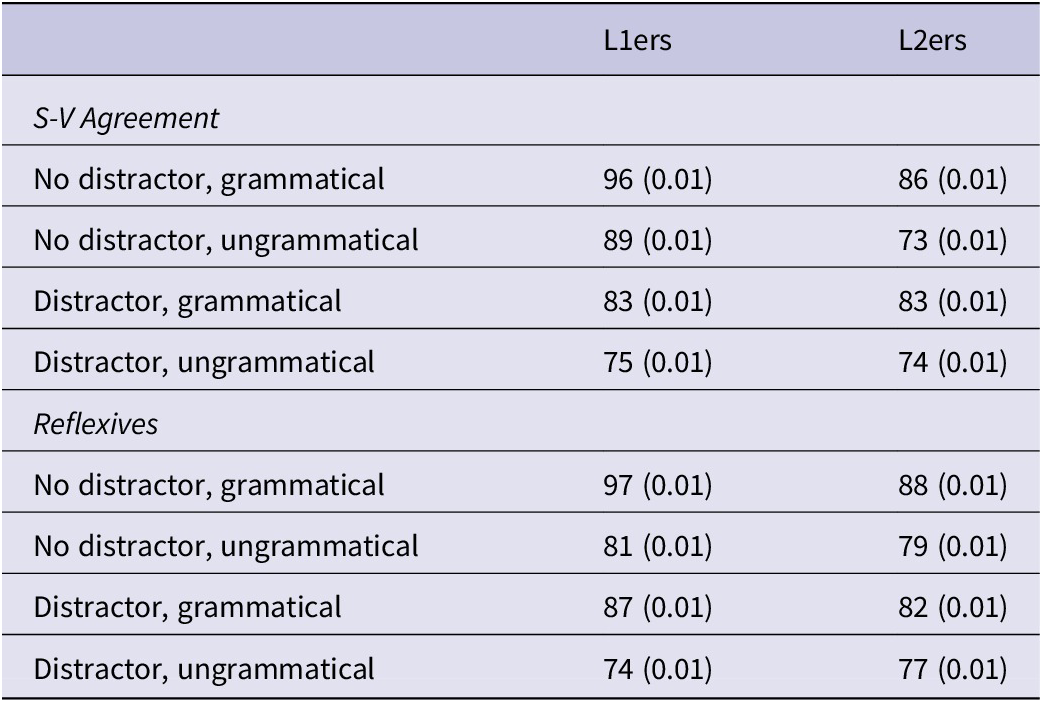Click the S-V Agreement 'Distractor, grammatical' label
The width and height of the screenshot is (1042, 702).
(187, 302)
